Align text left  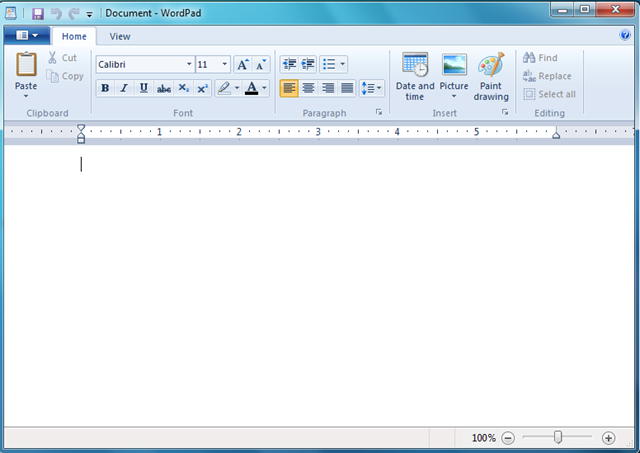289,88
